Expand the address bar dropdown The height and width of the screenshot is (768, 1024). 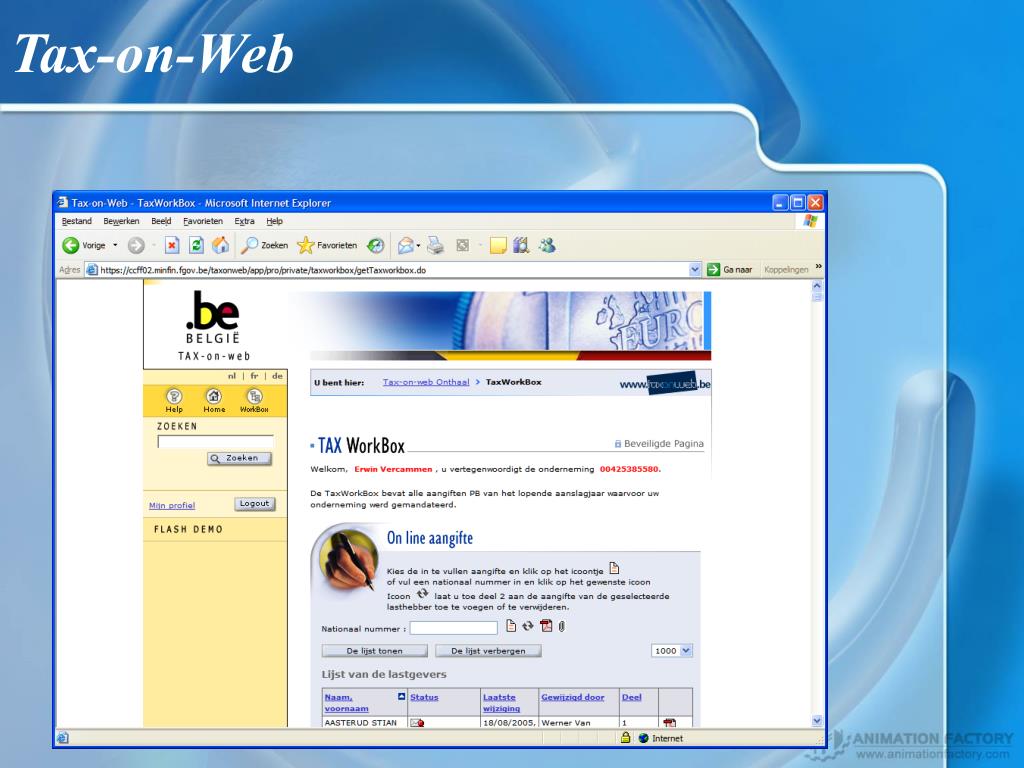click(x=695, y=270)
